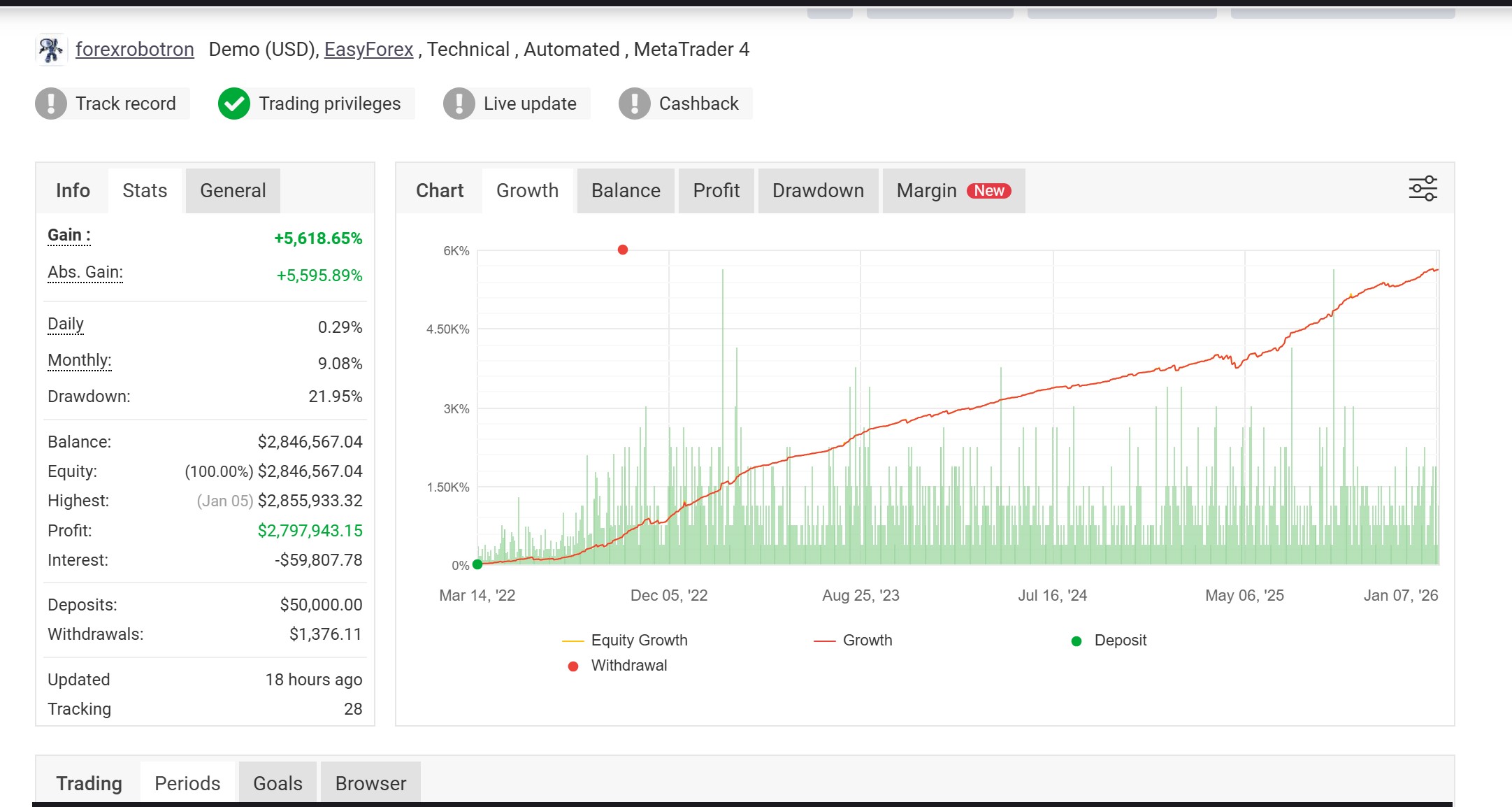Click the Track record status icon
This screenshot has height=807, width=1512.
pos(50,103)
